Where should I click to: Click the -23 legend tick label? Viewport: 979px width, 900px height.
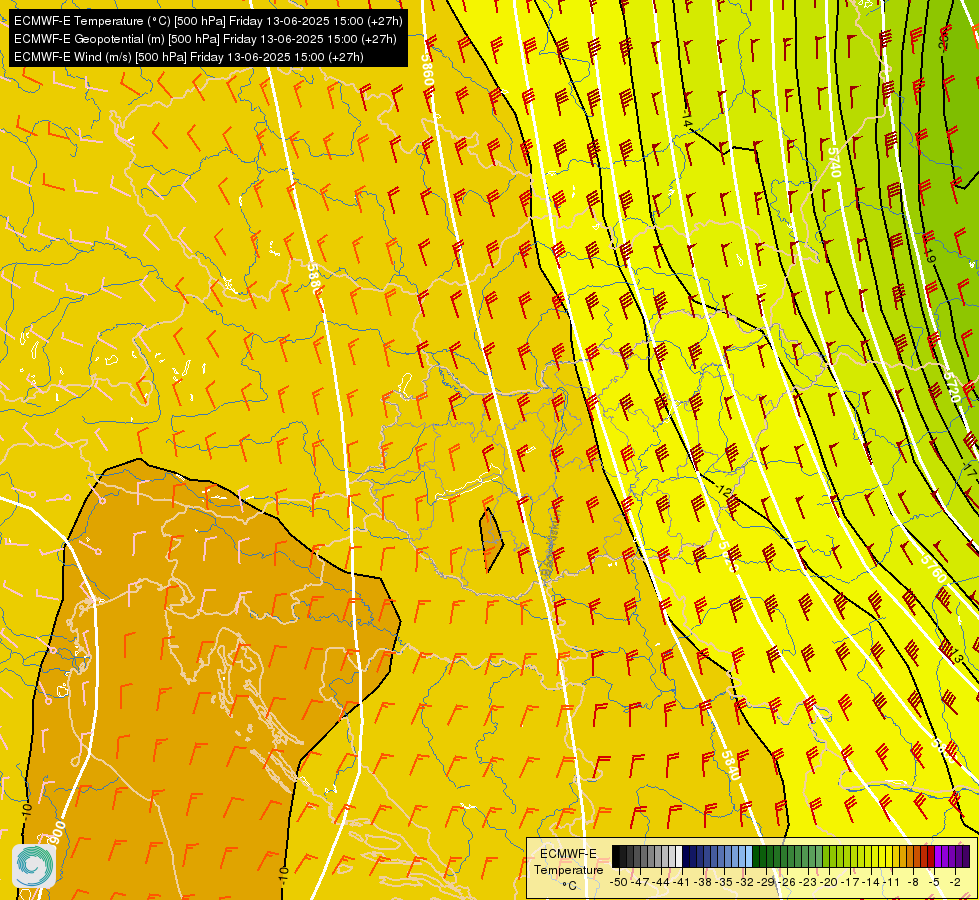[808, 883]
